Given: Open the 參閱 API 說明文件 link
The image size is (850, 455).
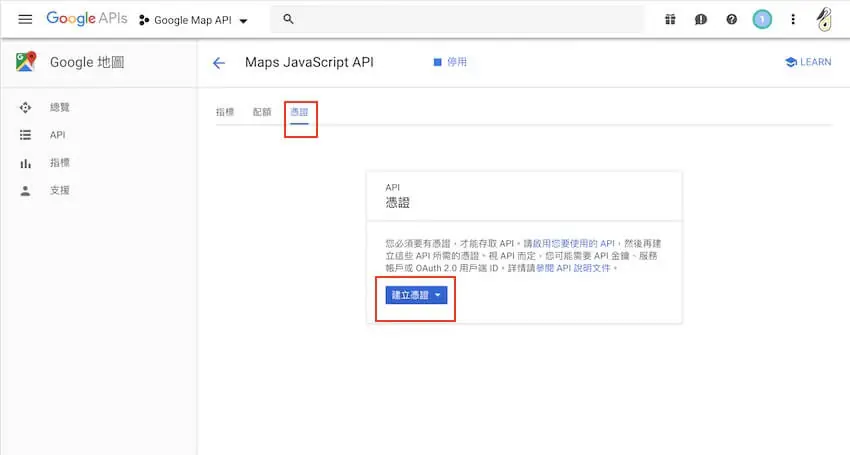Looking at the screenshot, I should (x=573, y=268).
